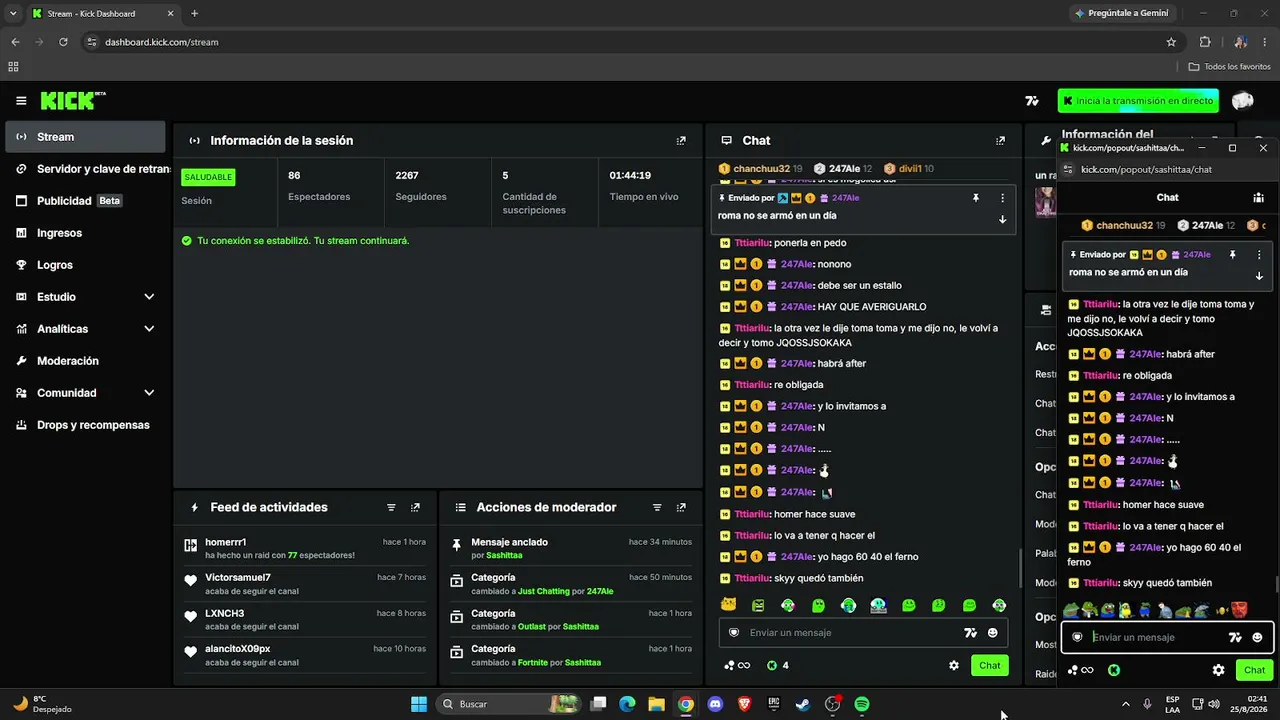
Task: Open dashboard chat settings gear
Action: click(954, 665)
